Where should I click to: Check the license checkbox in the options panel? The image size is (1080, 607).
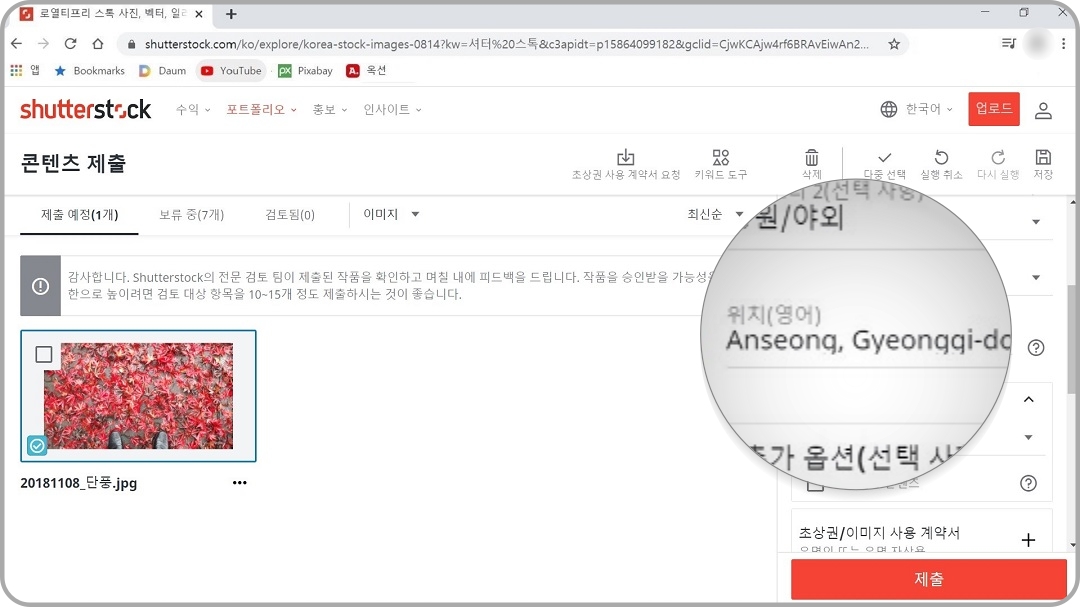click(815, 483)
